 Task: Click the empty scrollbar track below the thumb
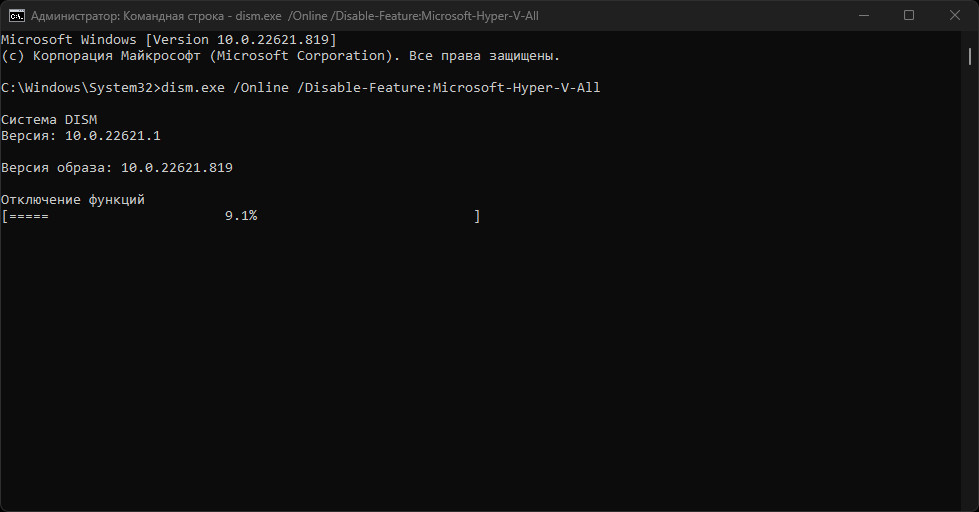[x=970, y=281]
